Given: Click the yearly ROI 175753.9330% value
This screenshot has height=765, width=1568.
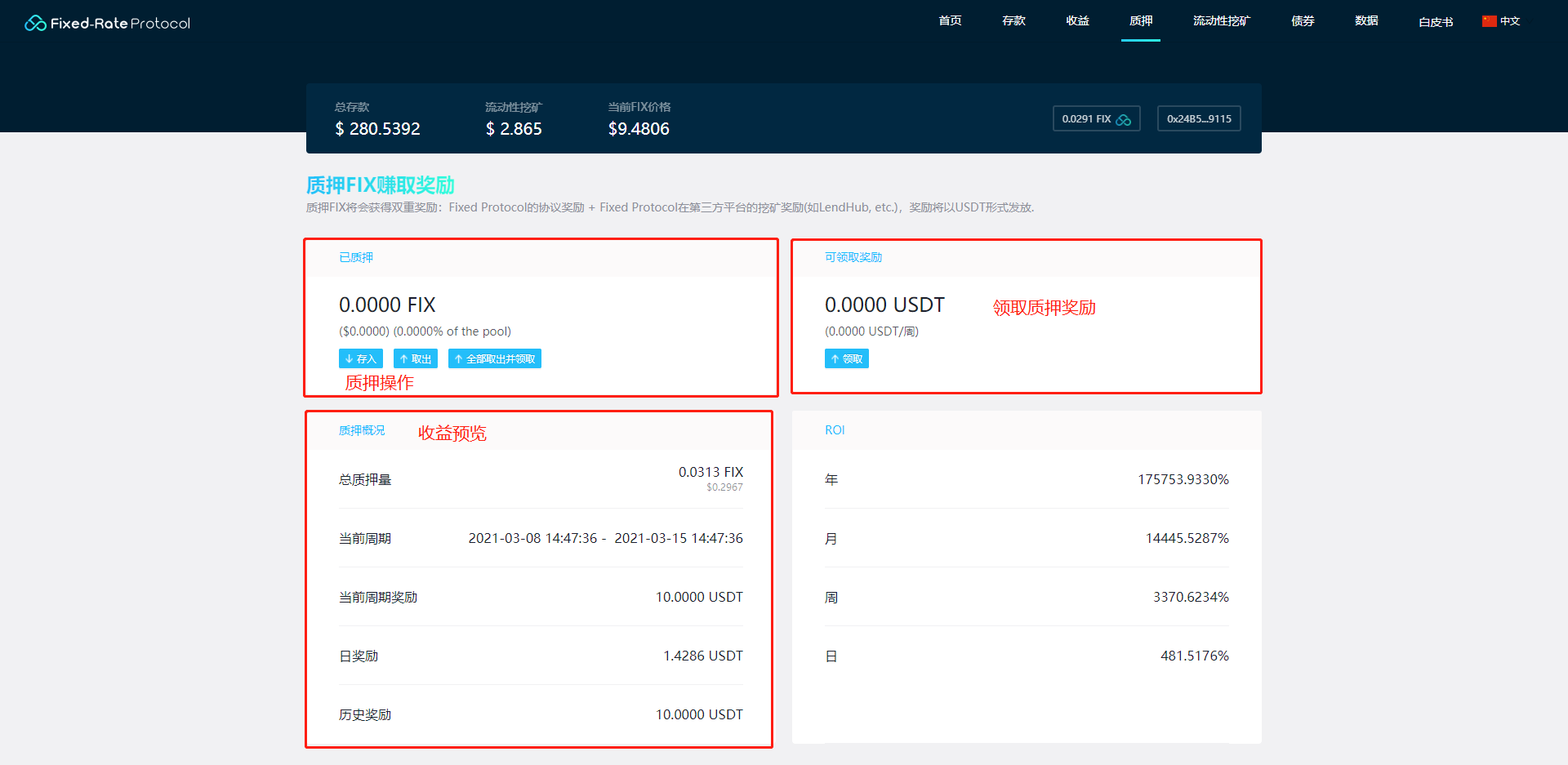Looking at the screenshot, I should (x=1183, y=479).
